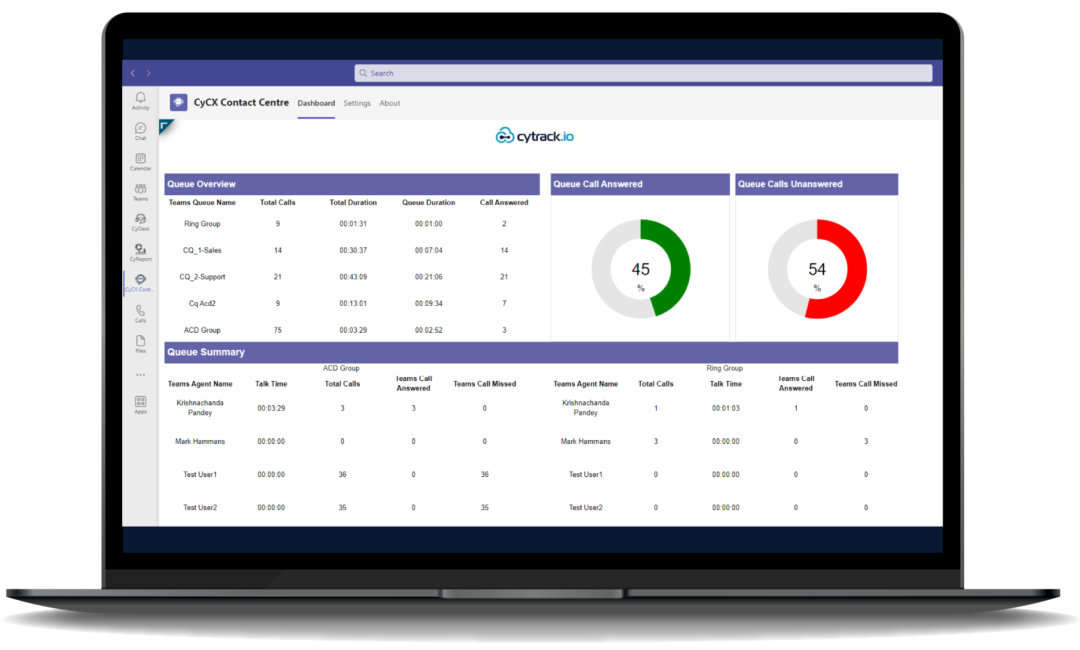
Task: Open the Apps icon at the sidebar bottom
Action: [x=140, y=401]
